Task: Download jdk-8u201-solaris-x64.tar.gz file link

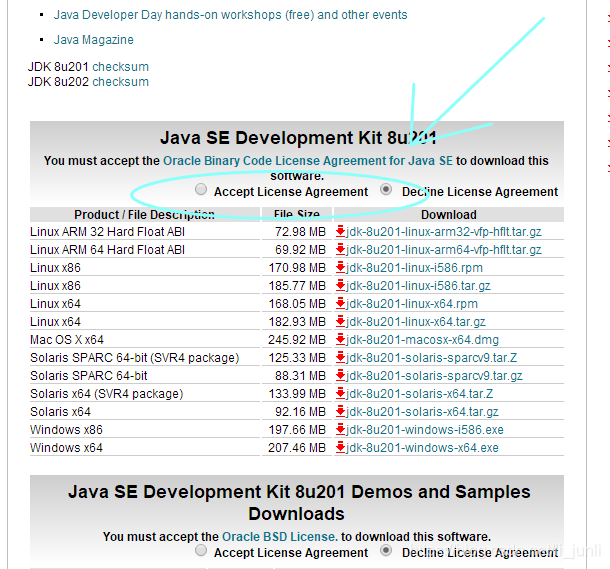Action: pyautogui.click(x=422, y=412)
